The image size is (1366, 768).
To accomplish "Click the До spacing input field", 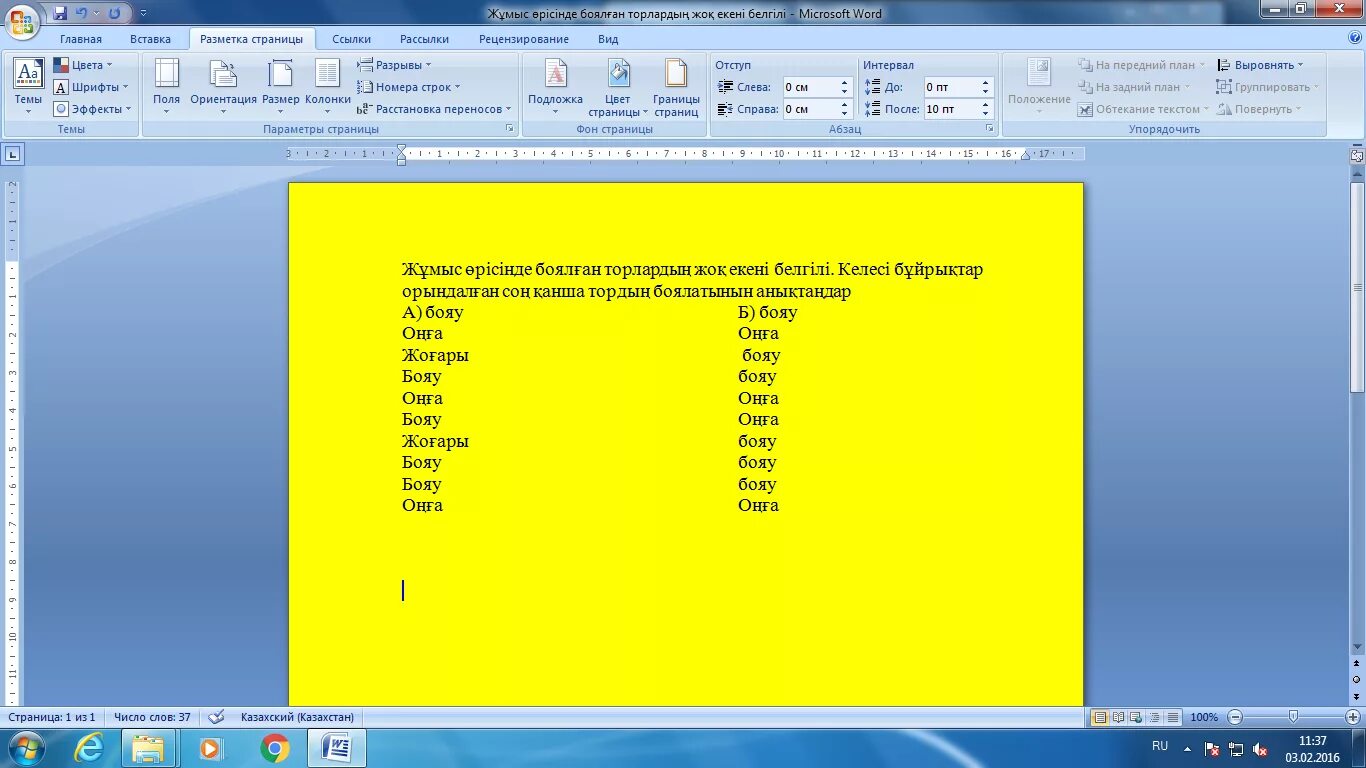I will (x=950, y=87).
